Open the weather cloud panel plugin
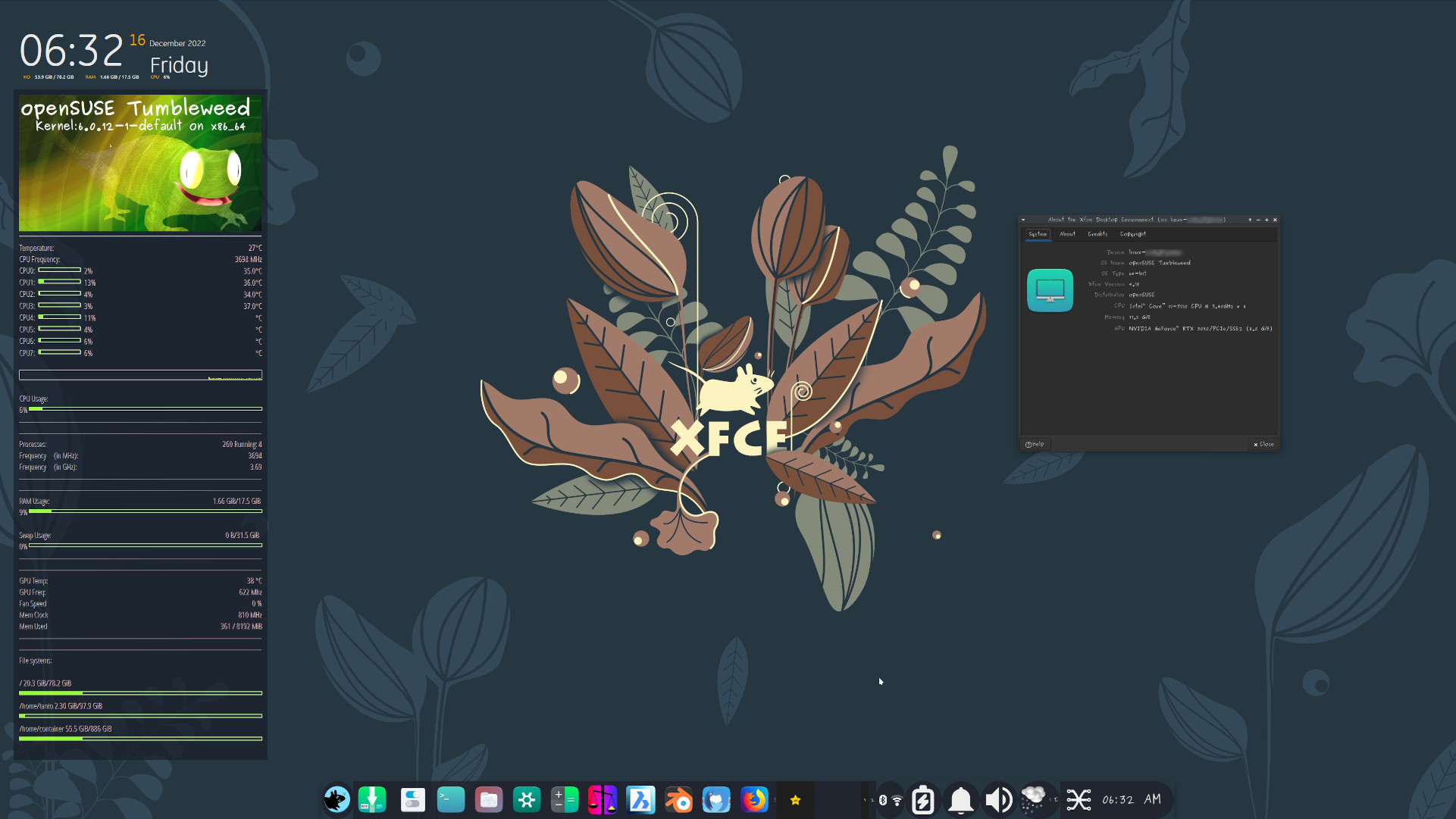Image resolution: width=1456 pixels, height=819 pixels. coord(1034,799)
